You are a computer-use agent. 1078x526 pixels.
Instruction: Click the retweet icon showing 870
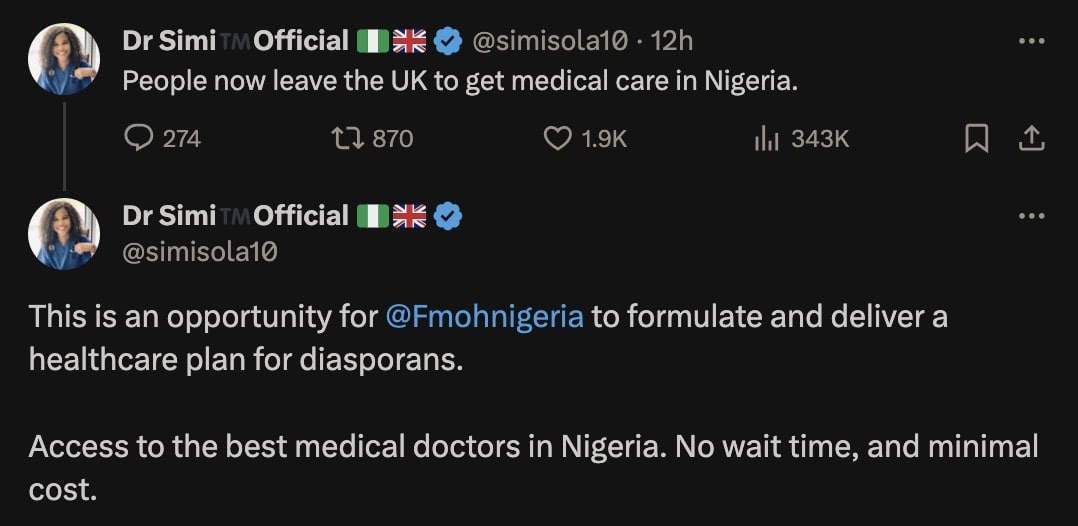point(342,139)
